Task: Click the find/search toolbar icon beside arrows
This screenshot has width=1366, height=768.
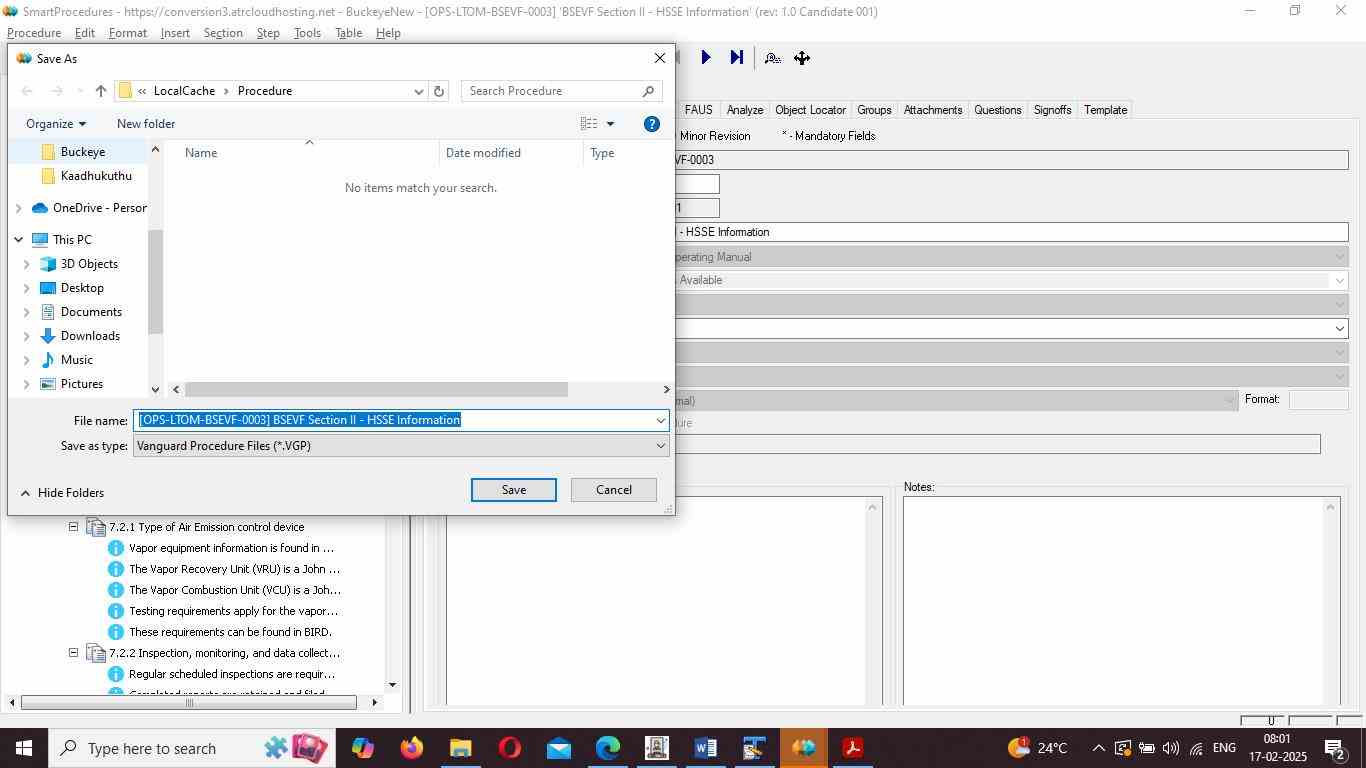Action: pos(772,58)
